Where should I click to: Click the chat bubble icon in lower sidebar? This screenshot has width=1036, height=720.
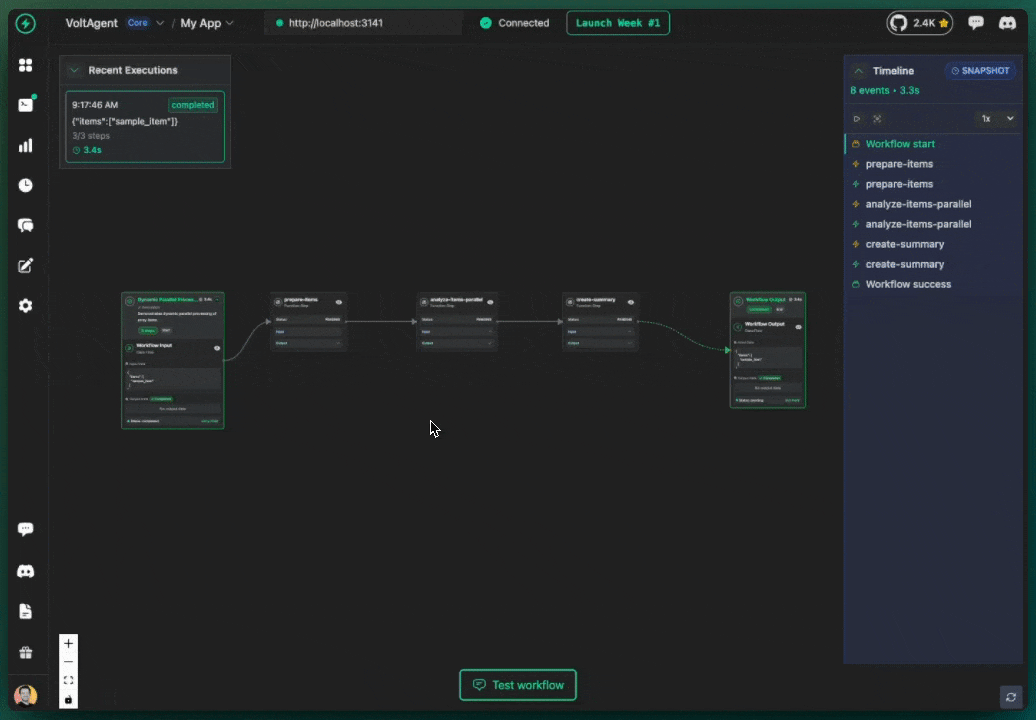[x=25, y=529]
